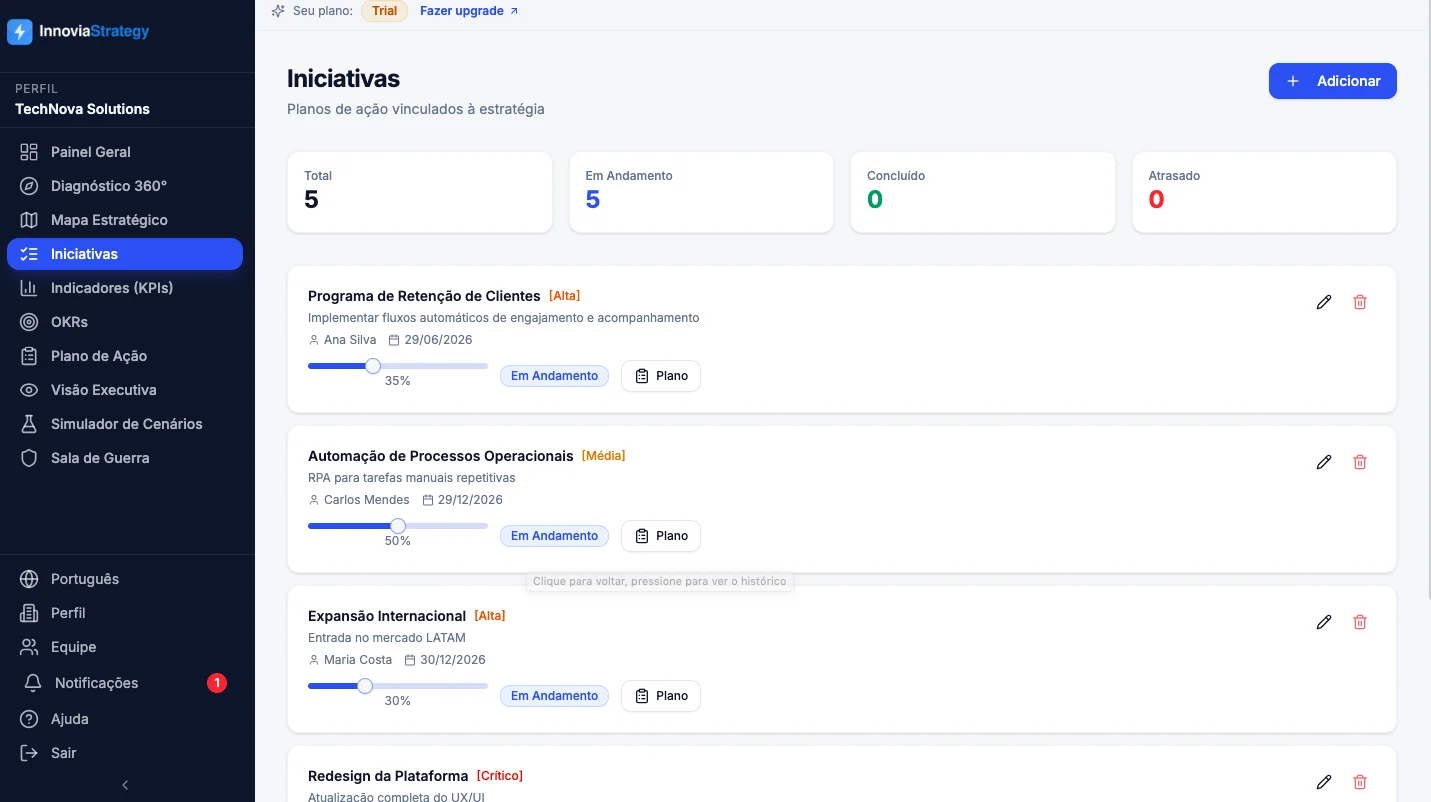Click due date 29/06/2026
This screenshot has height=802, width=1431.
point(438,340)
